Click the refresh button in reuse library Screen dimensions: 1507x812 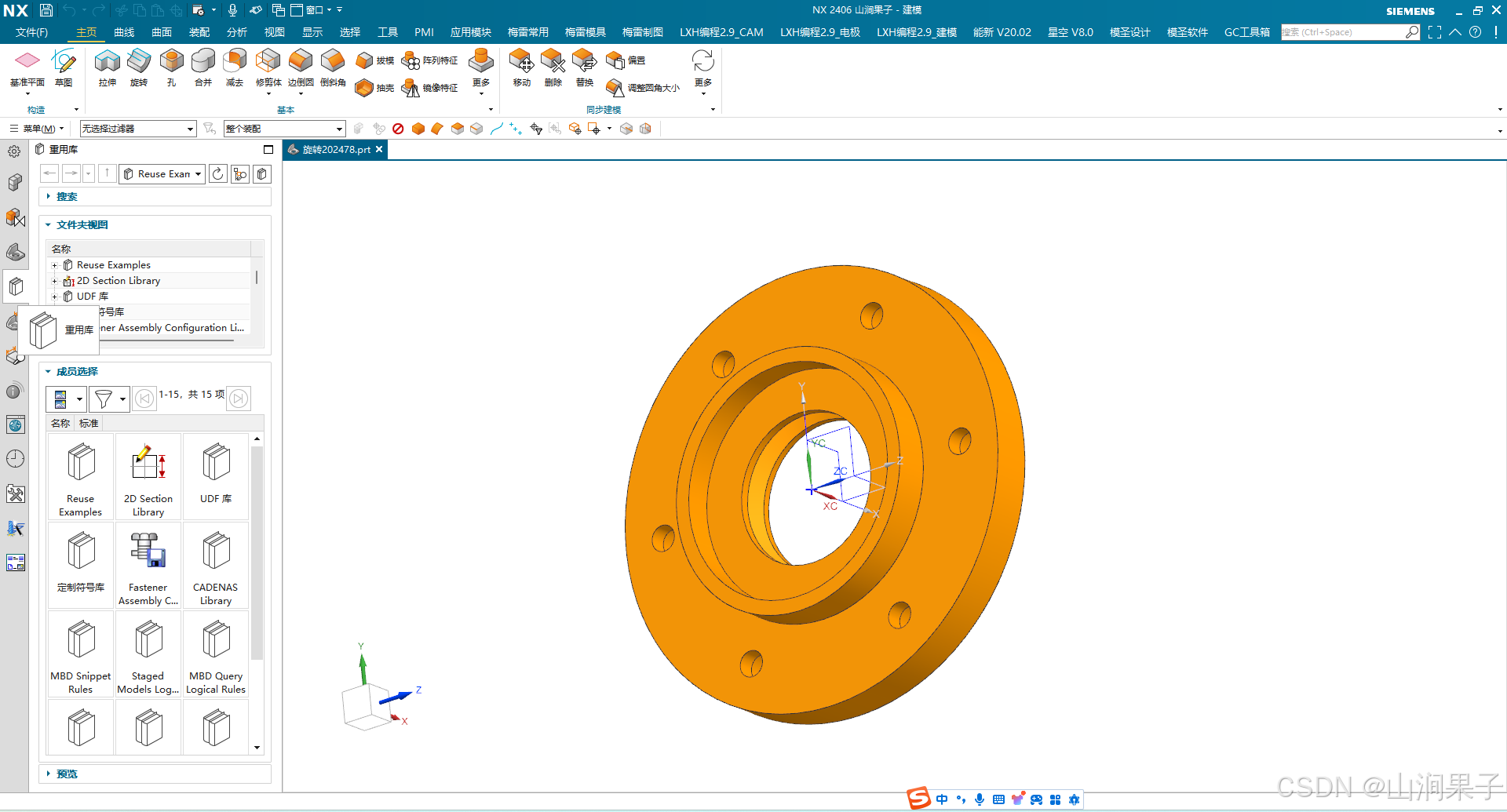click(x=218, y=174)
